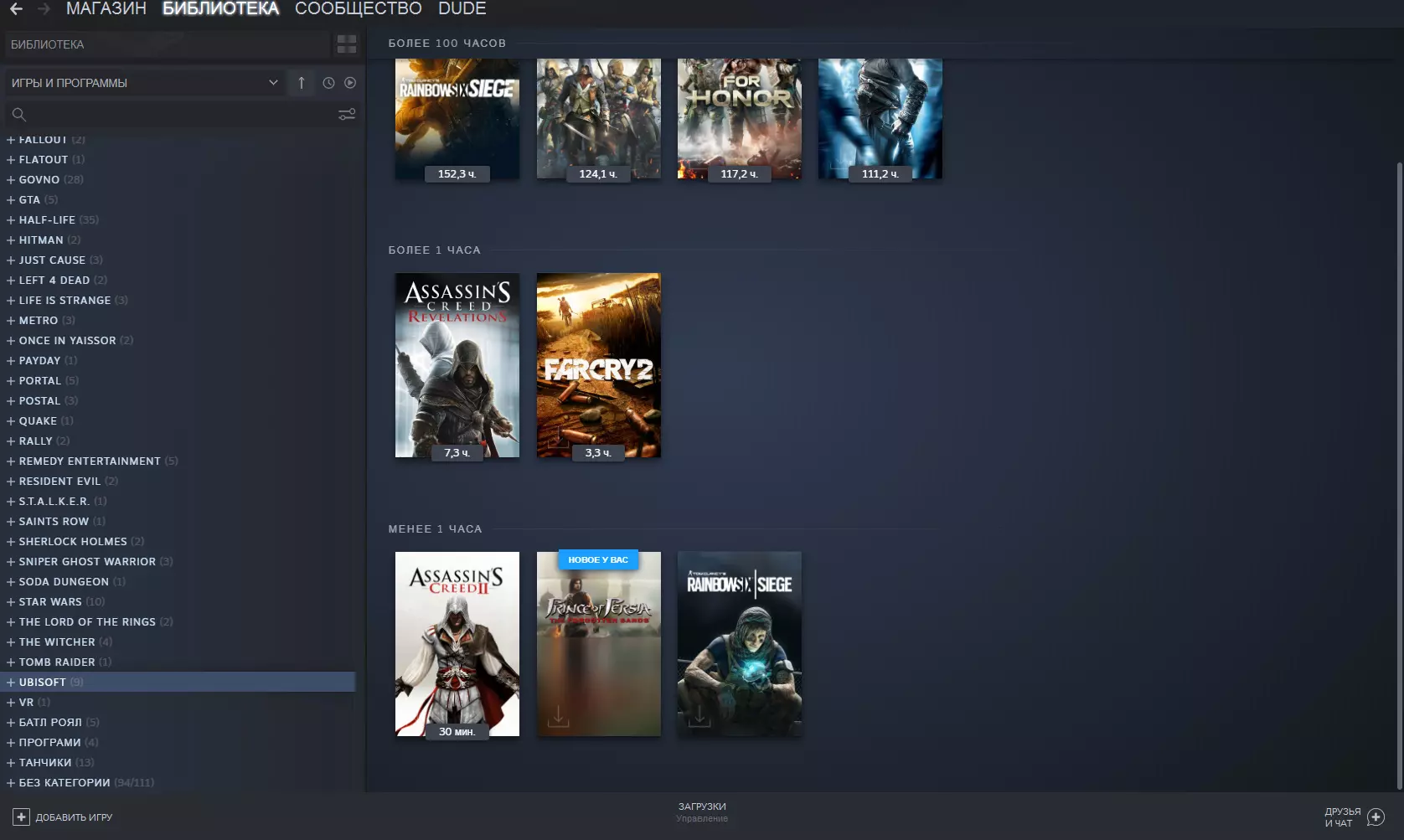This screenshot has height=840, width=1404.
Task: Open the МАГАЗИН menu
Action: [x=106, y=9]
